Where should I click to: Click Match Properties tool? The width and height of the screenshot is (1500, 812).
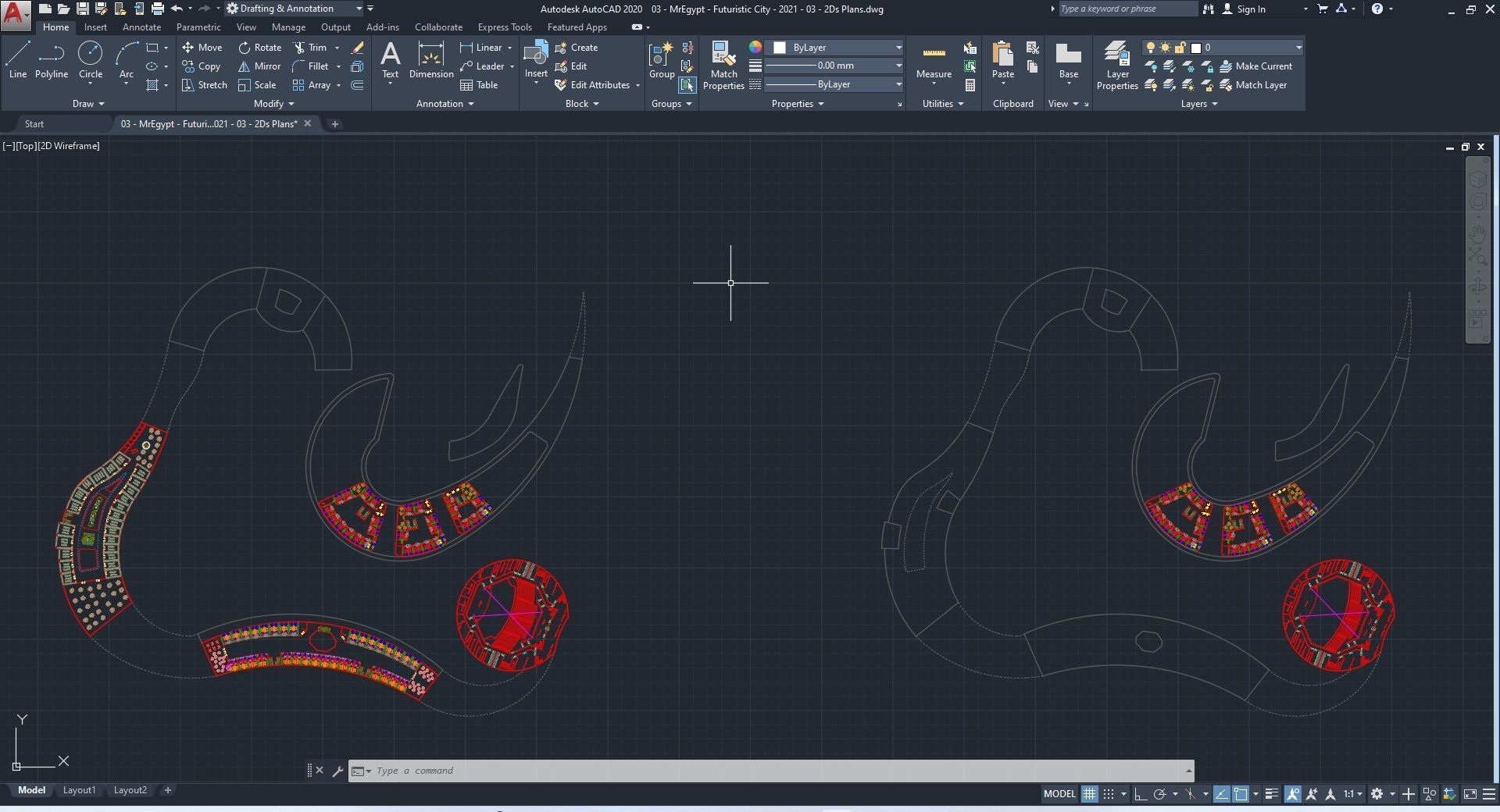point(723,66)
